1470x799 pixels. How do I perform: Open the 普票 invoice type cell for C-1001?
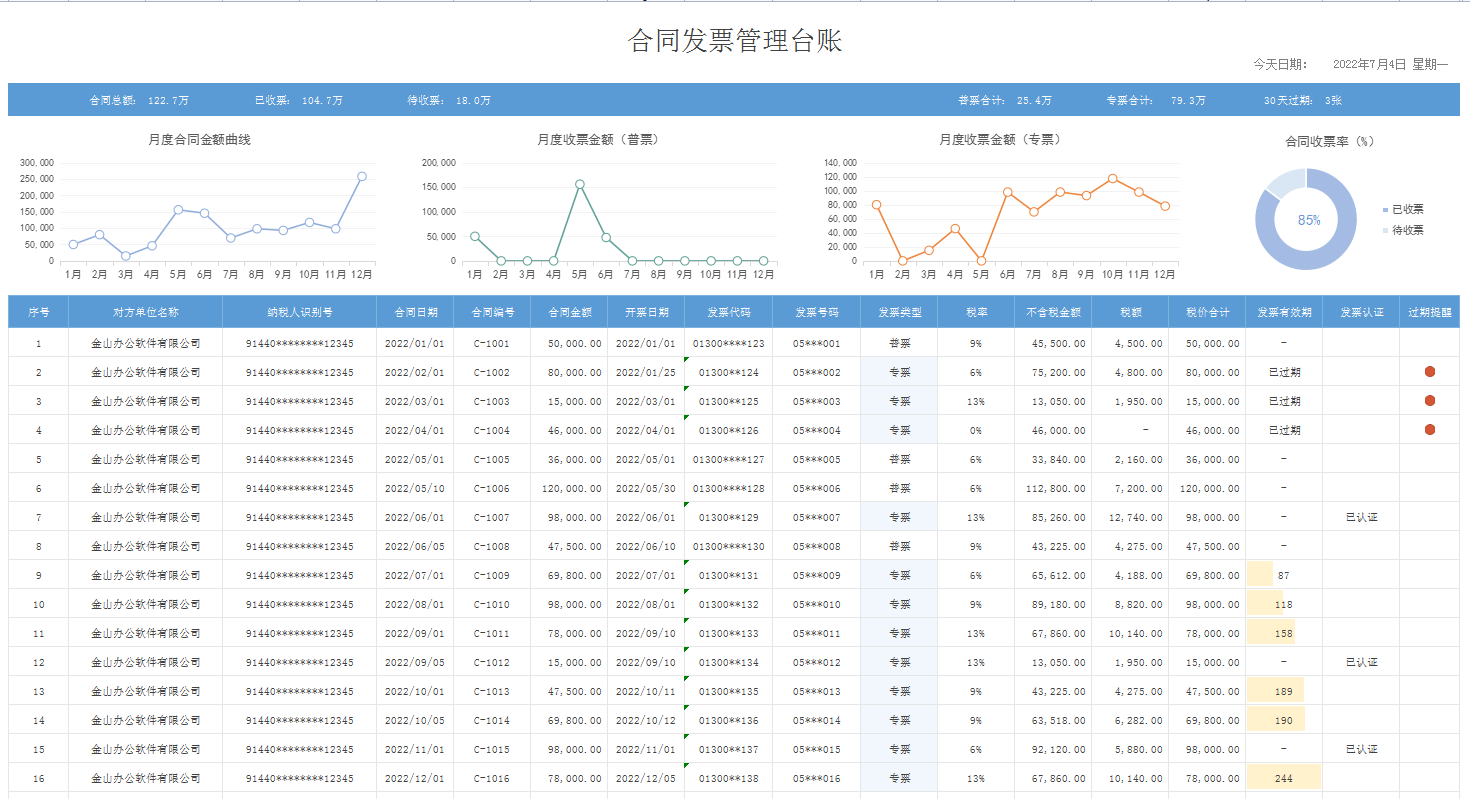899,343
